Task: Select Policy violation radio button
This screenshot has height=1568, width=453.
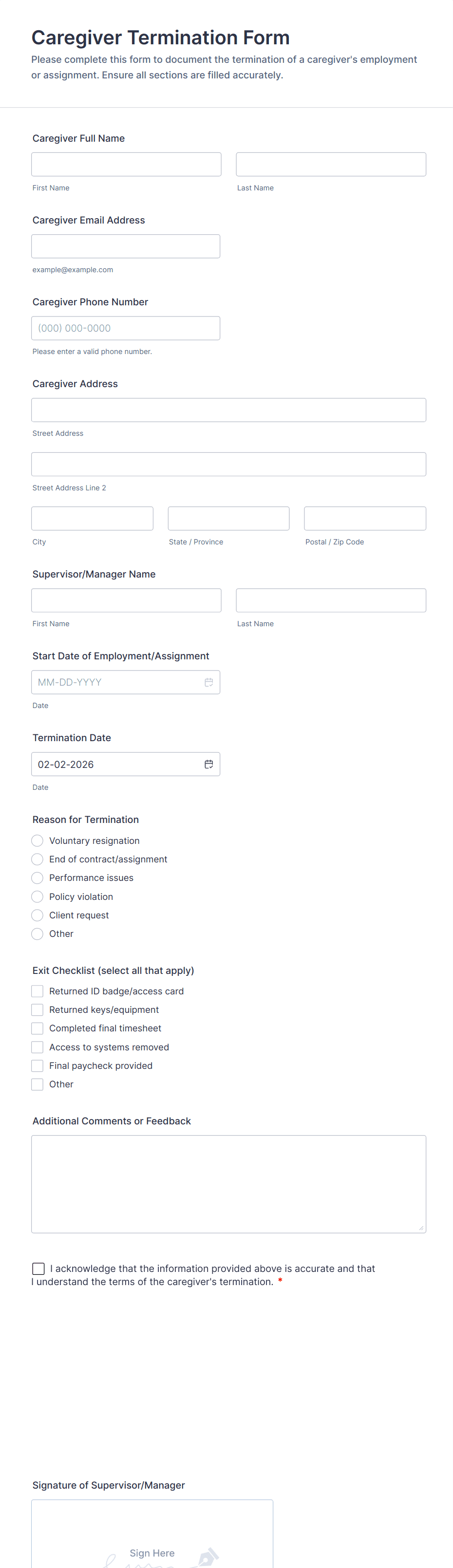Action: (37, 896)
